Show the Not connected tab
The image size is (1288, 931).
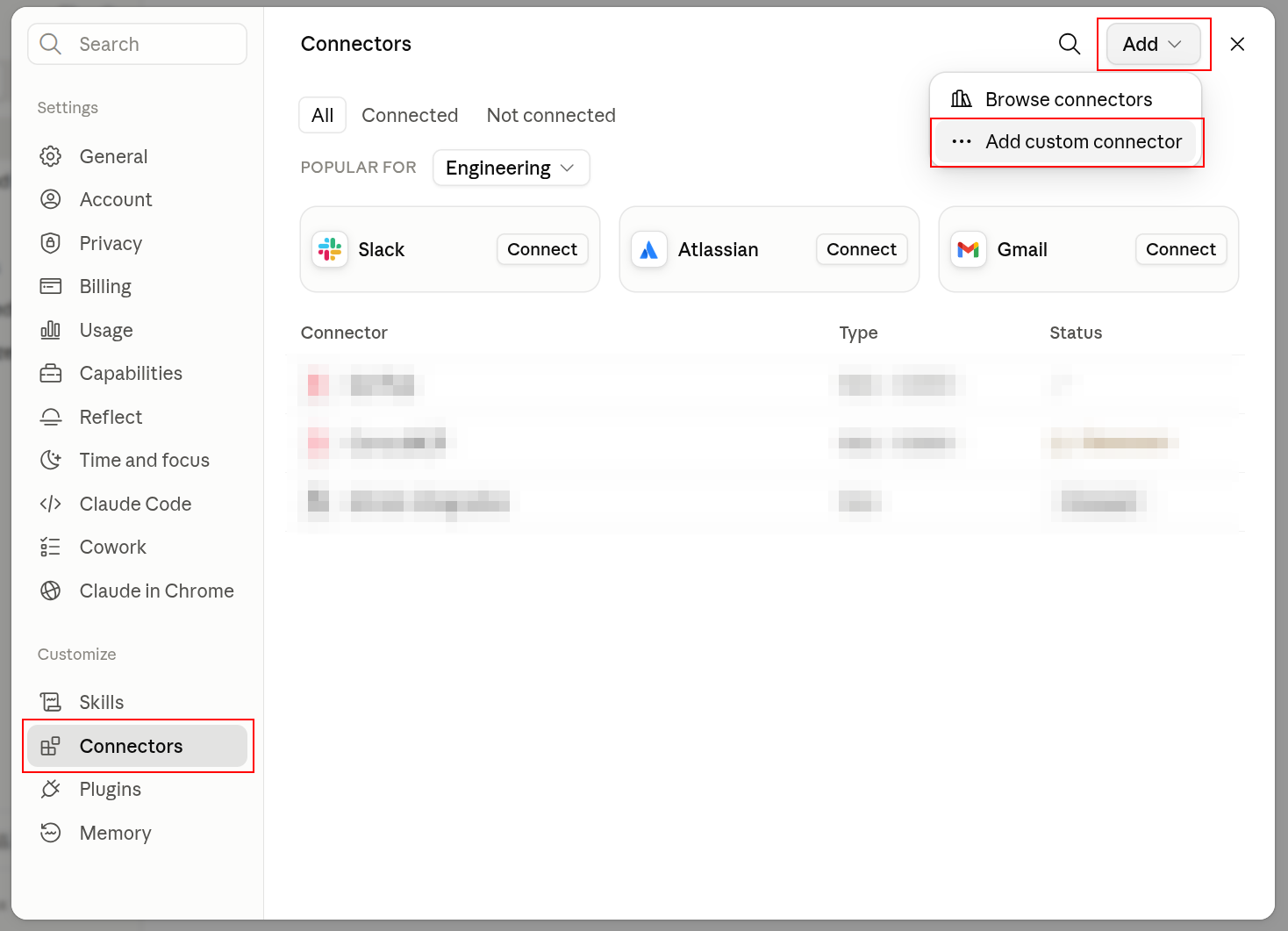(x=551, y=115)
